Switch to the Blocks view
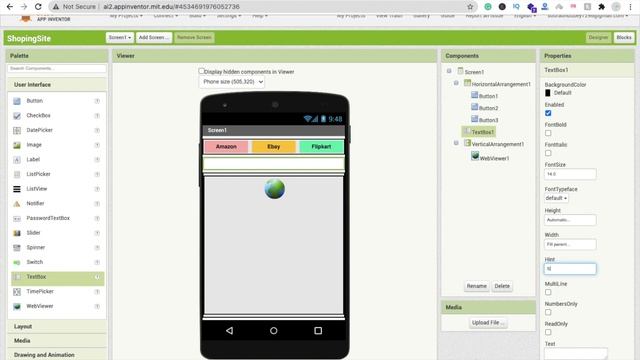 tap(624, 38)
